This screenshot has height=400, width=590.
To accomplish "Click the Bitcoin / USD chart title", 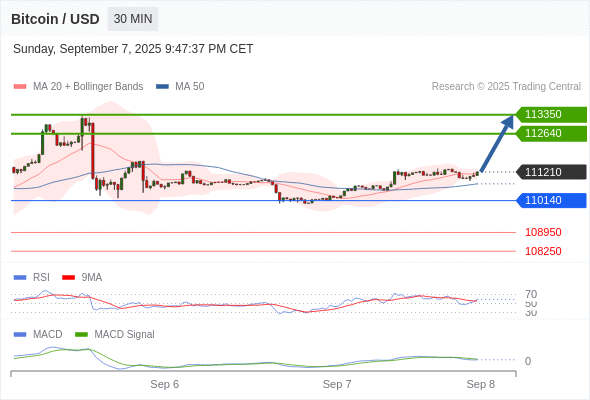I will [x=55, y=19].
